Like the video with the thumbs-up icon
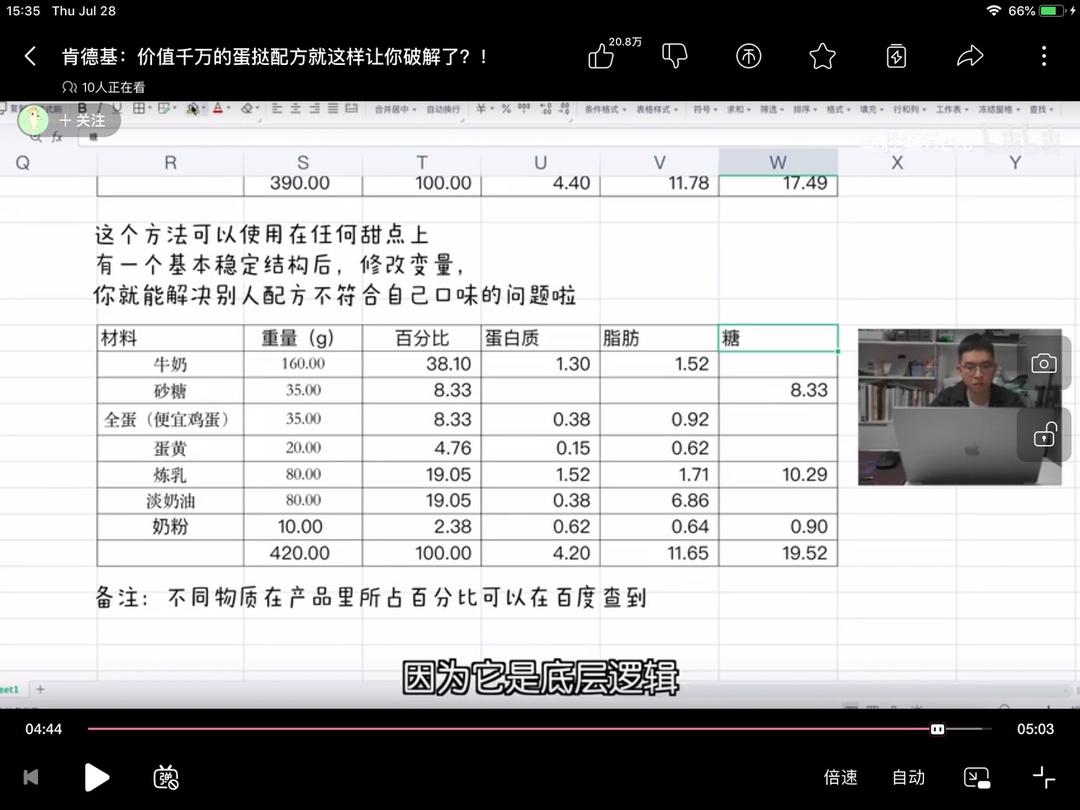 tap(600, 56)
